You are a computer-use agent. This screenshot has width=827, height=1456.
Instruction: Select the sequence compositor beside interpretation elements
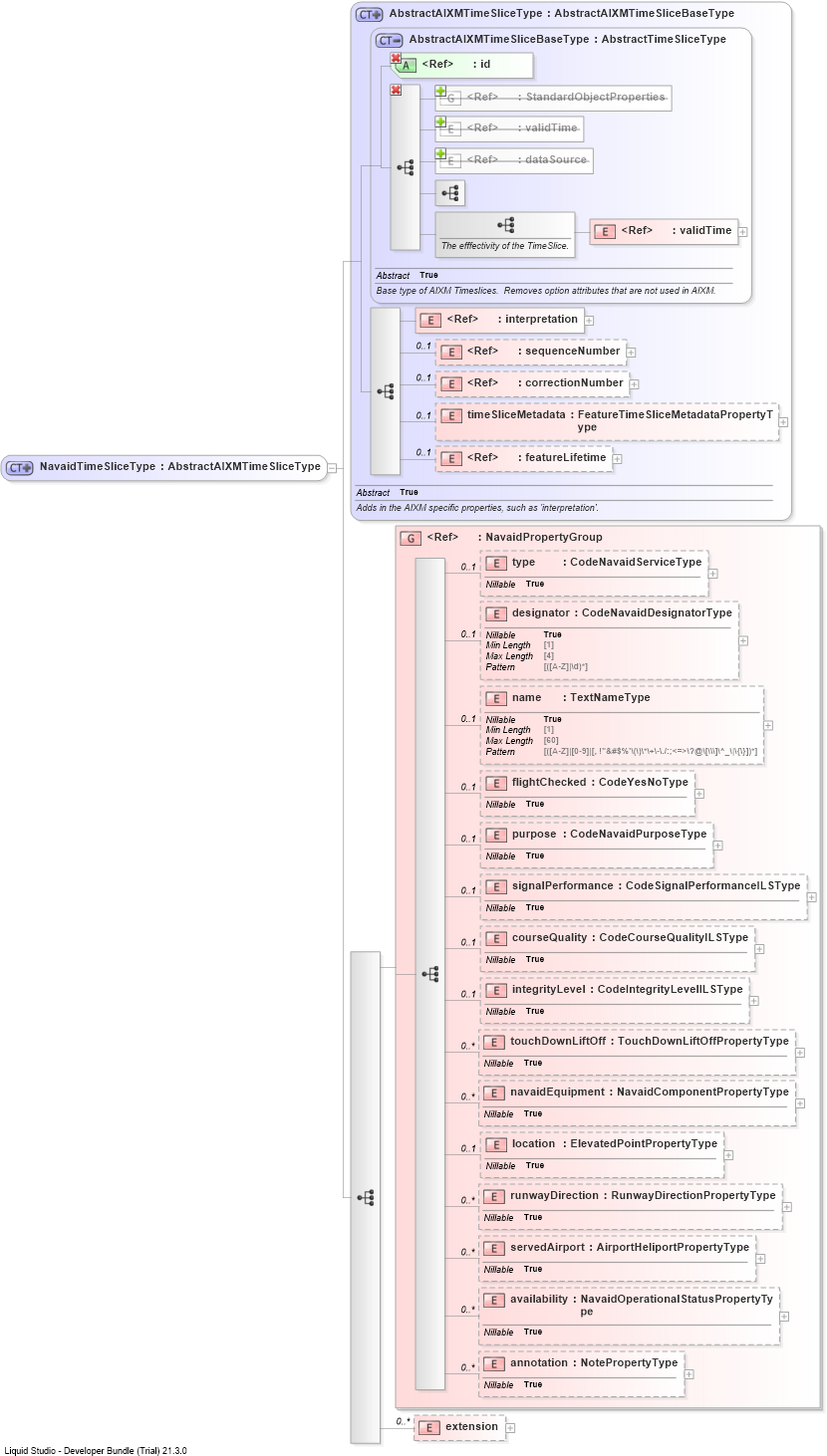pos(386,391)
